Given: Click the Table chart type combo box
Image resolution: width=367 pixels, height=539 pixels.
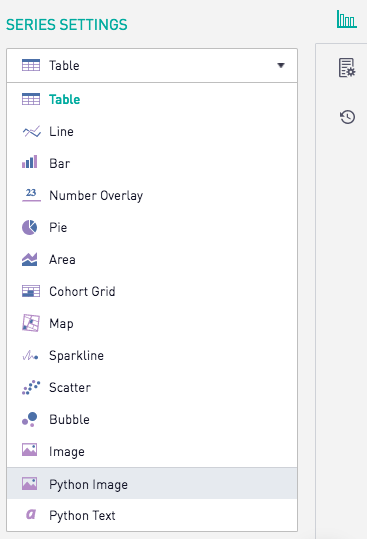Looking at the screenshot, I should (x=152, y=65).
